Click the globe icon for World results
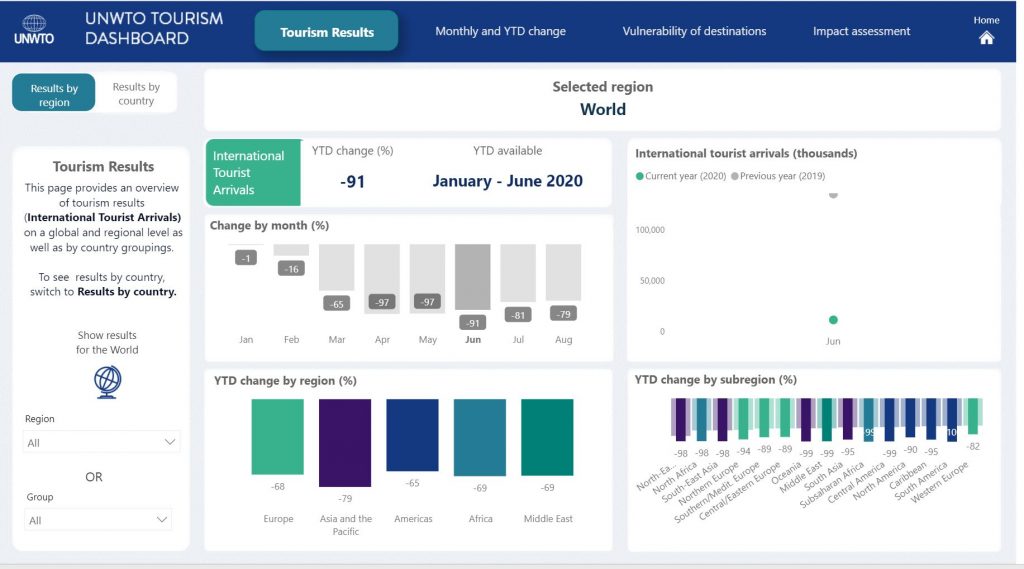 [x=107, y=381]
